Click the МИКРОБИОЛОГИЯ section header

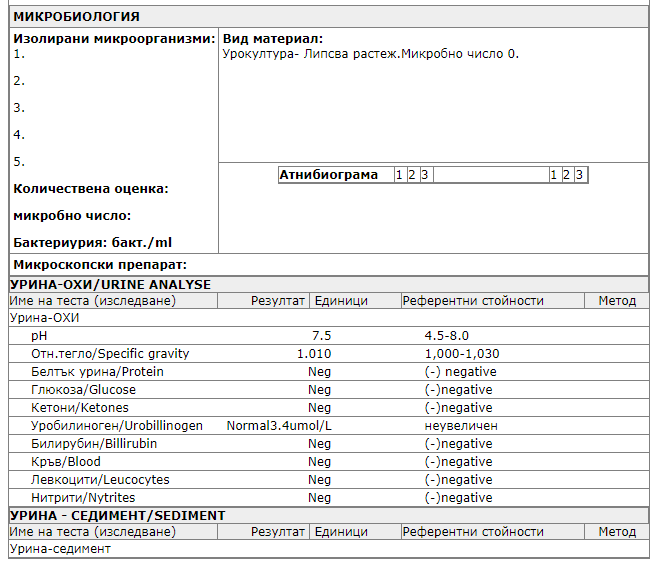(x=76, y=17)
